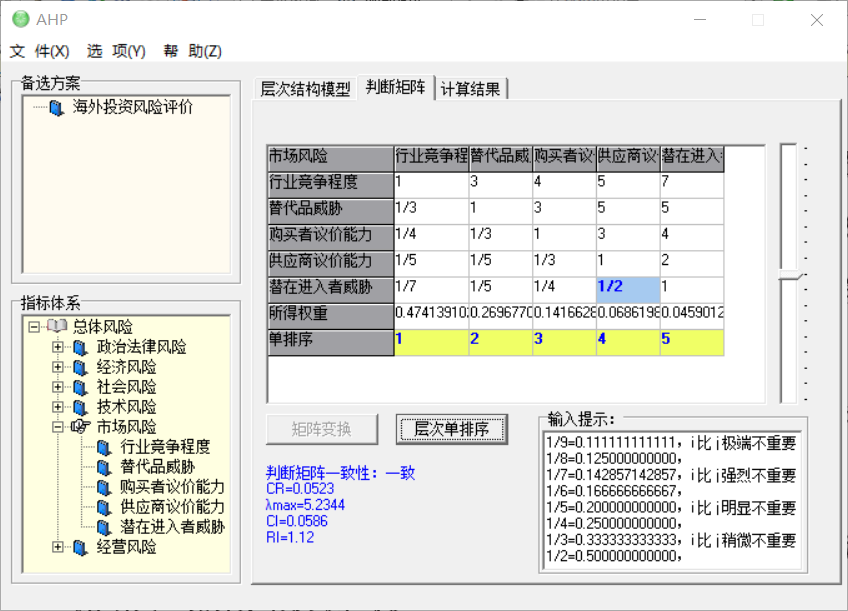Open the 选项(Y) menu
The height and width of the screenshot is (611, 848).
116,51
